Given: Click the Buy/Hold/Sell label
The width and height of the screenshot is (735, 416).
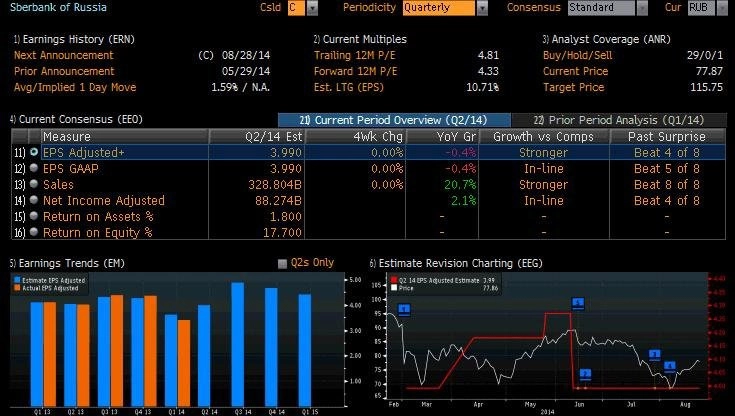Looking at the screenshot, I should [x=578, y=55].
